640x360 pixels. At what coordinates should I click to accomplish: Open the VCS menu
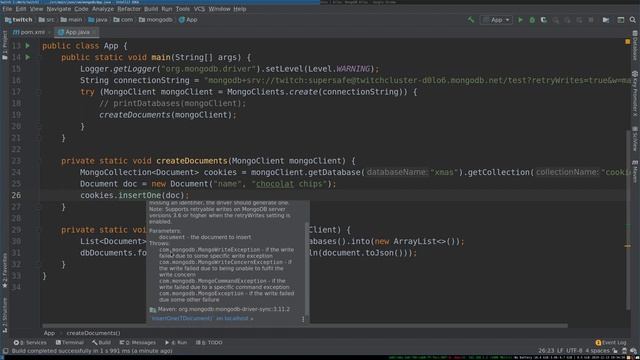coord(199,9)
